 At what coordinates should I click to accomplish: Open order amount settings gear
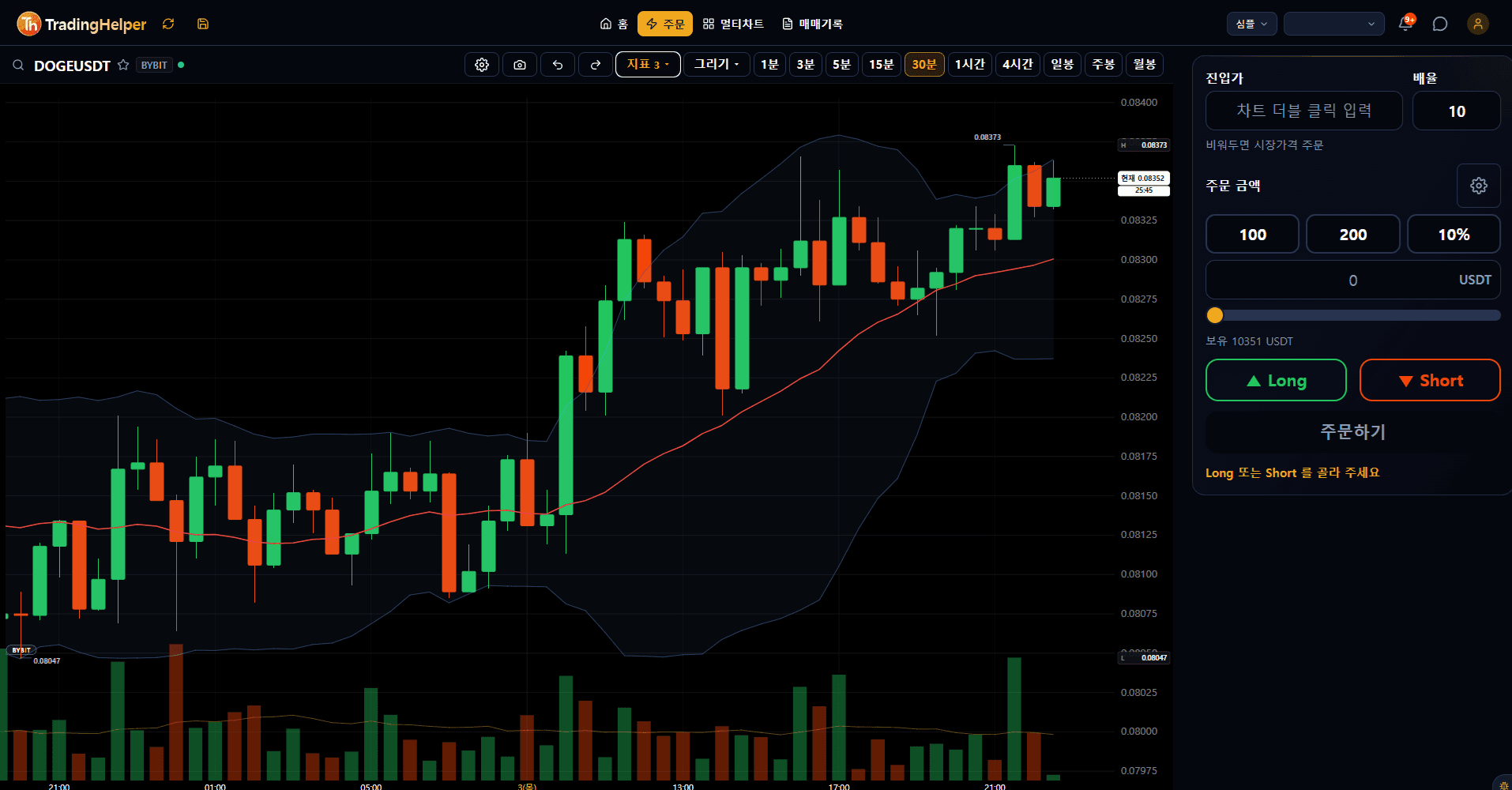click(1479, 186)
